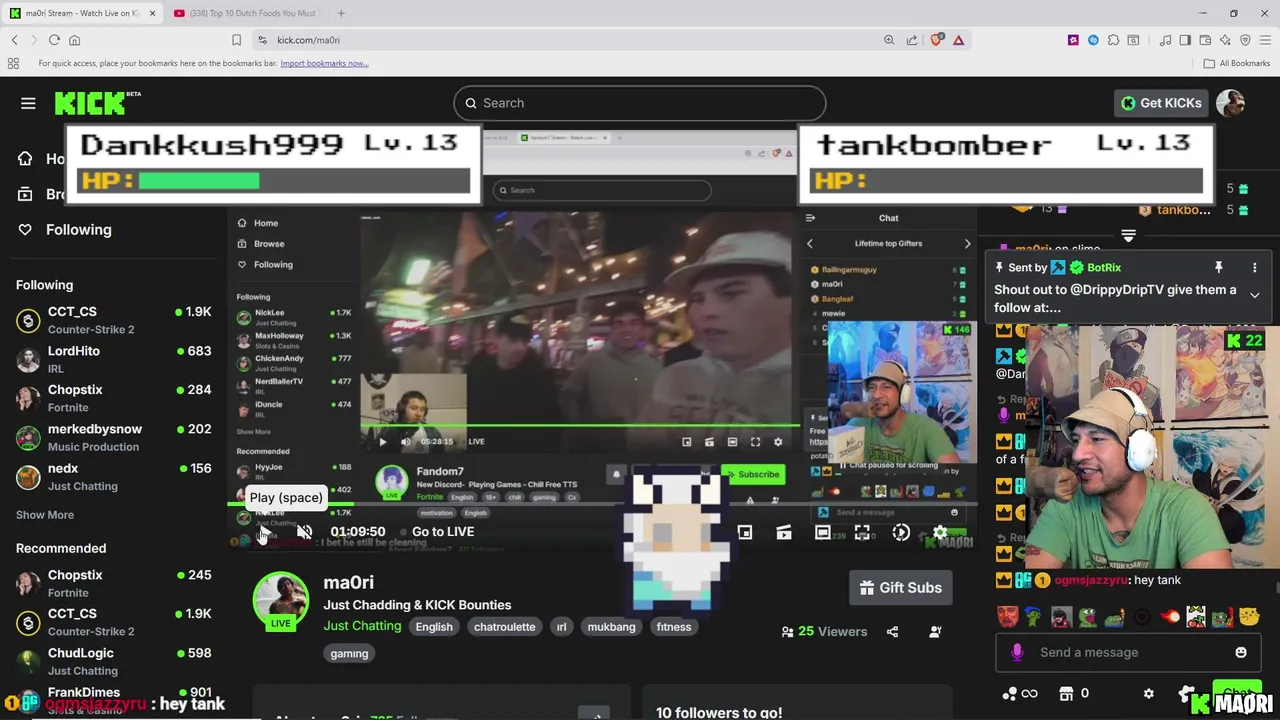The width and height of the screenshot is (1280, 720).
Task: Go to browser home page
Action: tap(74, 40)
